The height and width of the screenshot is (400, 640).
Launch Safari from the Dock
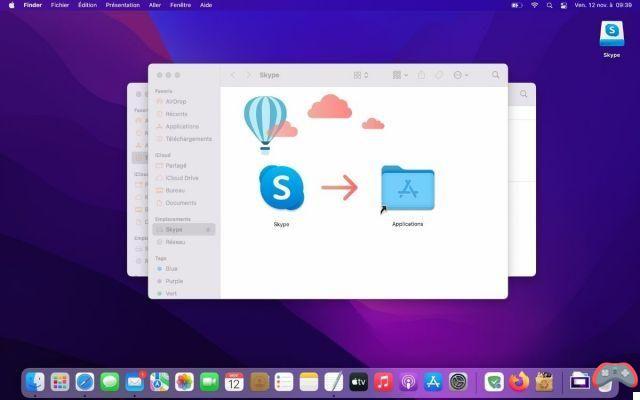pos(85,382)
